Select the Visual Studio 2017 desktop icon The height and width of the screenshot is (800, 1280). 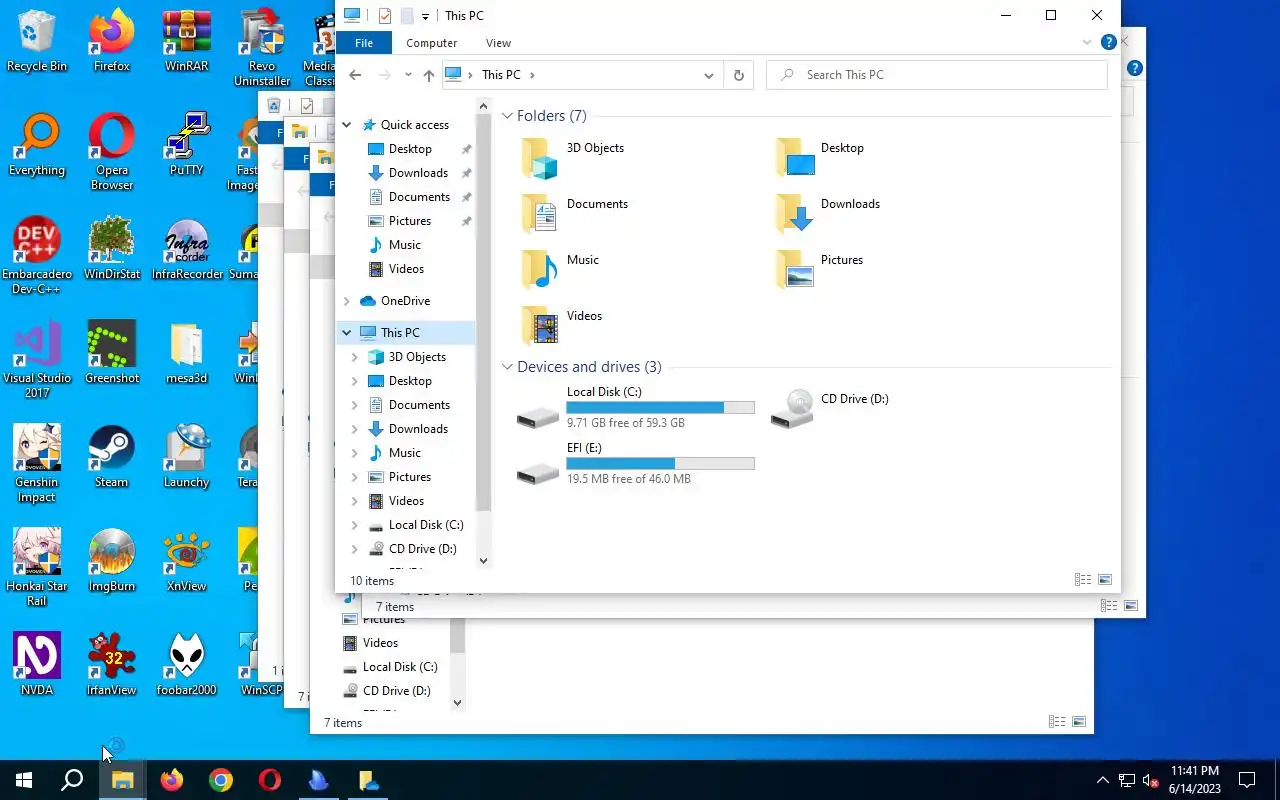37,360
